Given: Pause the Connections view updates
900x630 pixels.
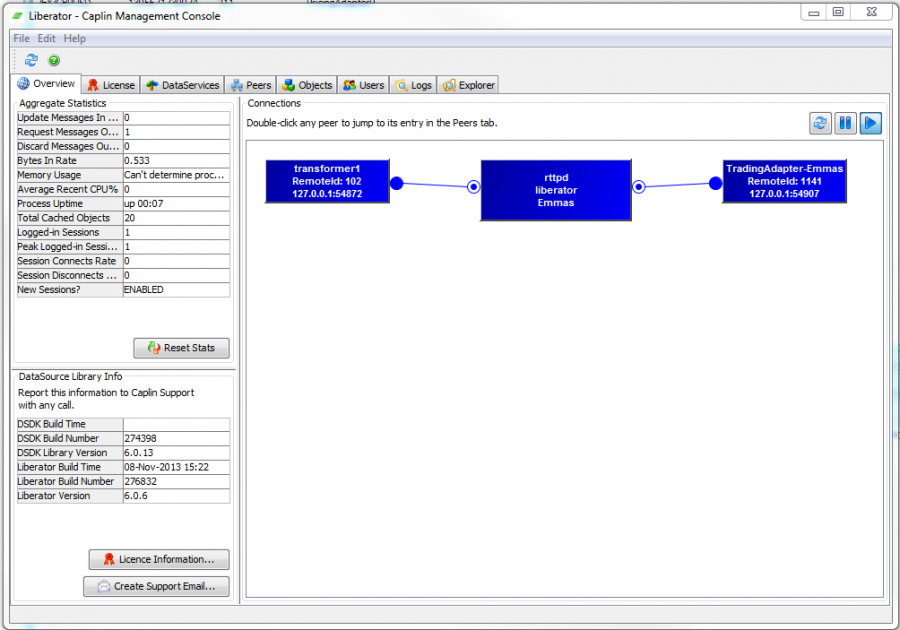Looking at the screenshot, I should click(x=845, y=123).
